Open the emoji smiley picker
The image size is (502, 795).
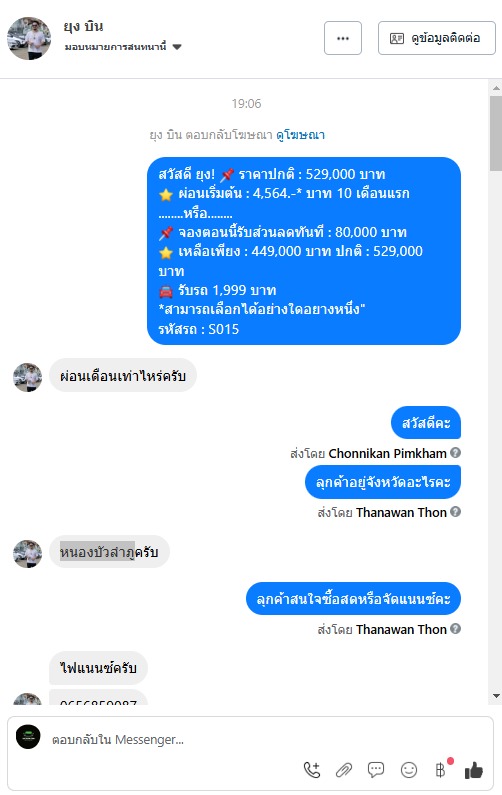click(409, 770)
